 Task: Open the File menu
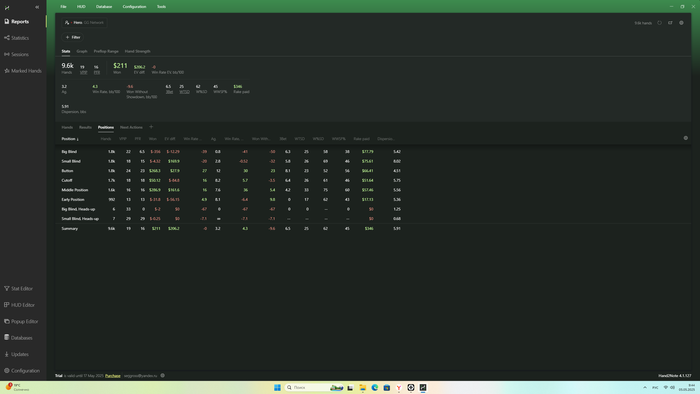63,7
